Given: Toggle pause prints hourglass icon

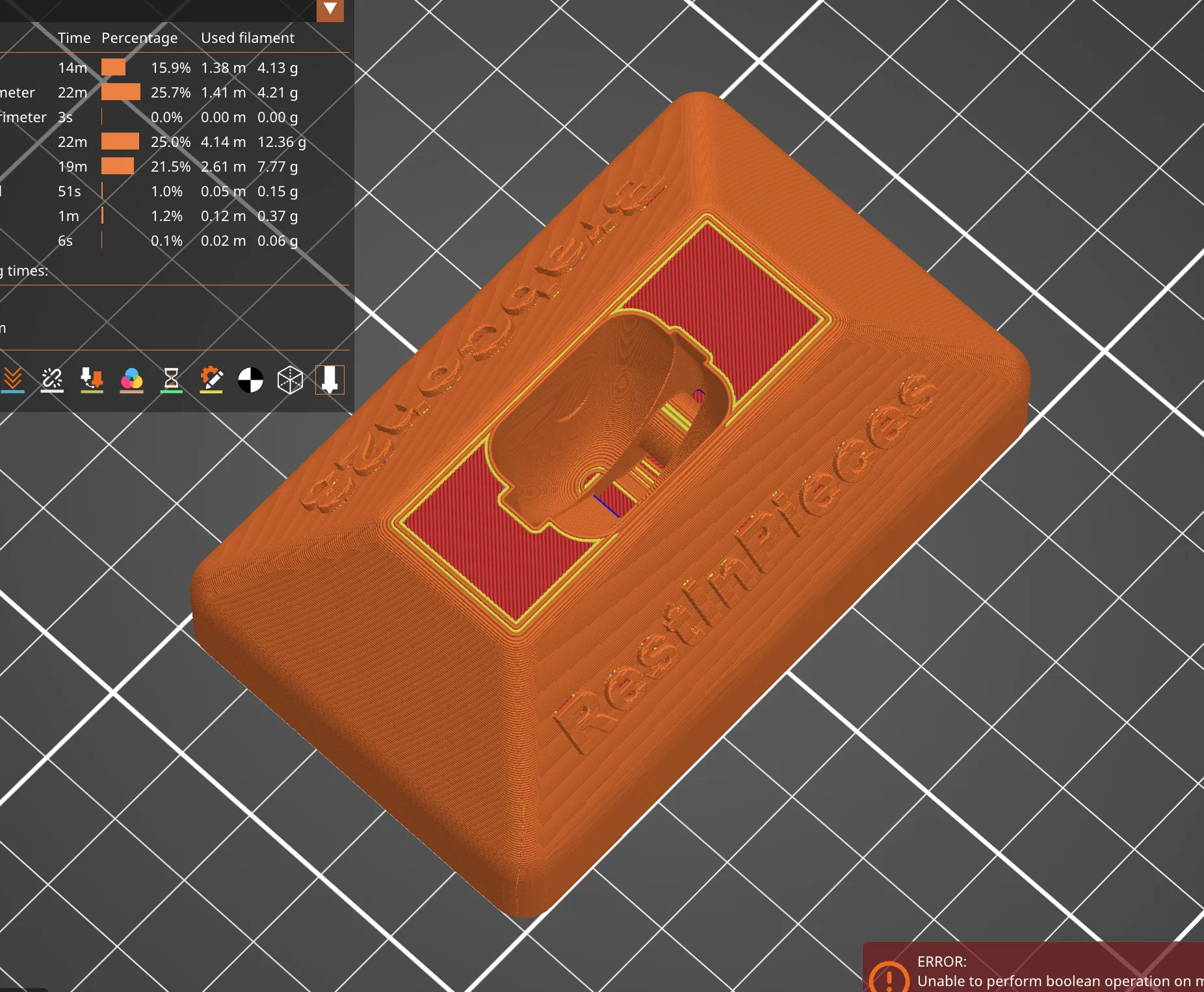Looking at the screenshot, I should (x=171, y=380).
